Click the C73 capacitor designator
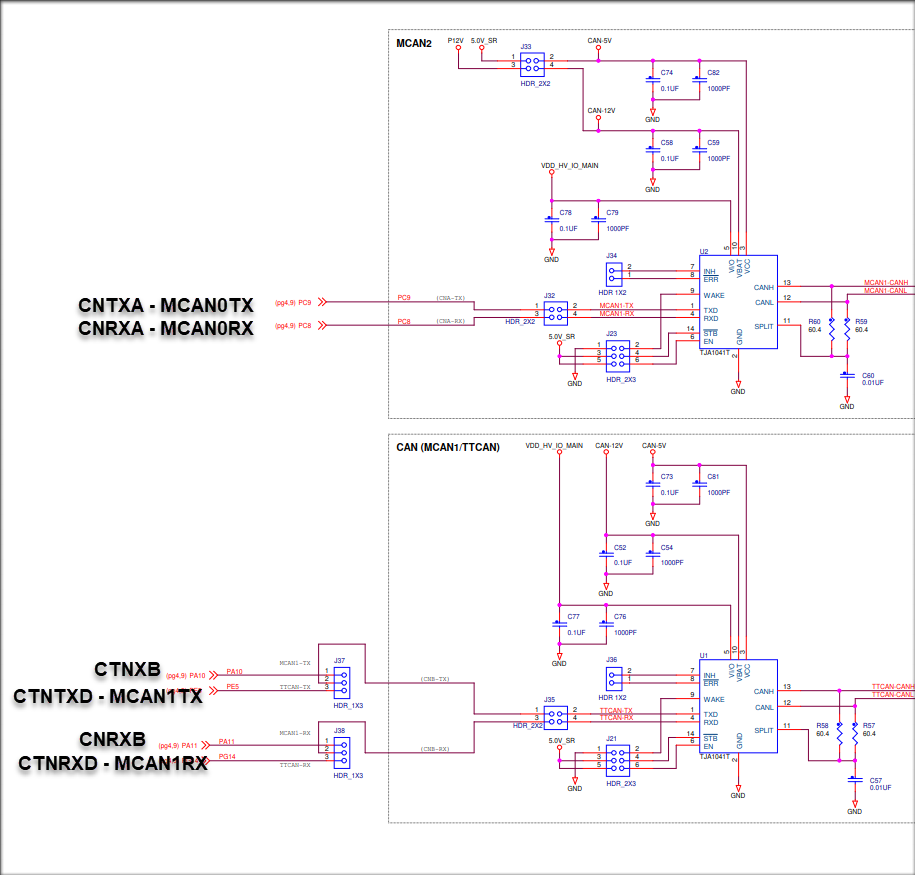915x875 pixels. click(x=666, y=477)
